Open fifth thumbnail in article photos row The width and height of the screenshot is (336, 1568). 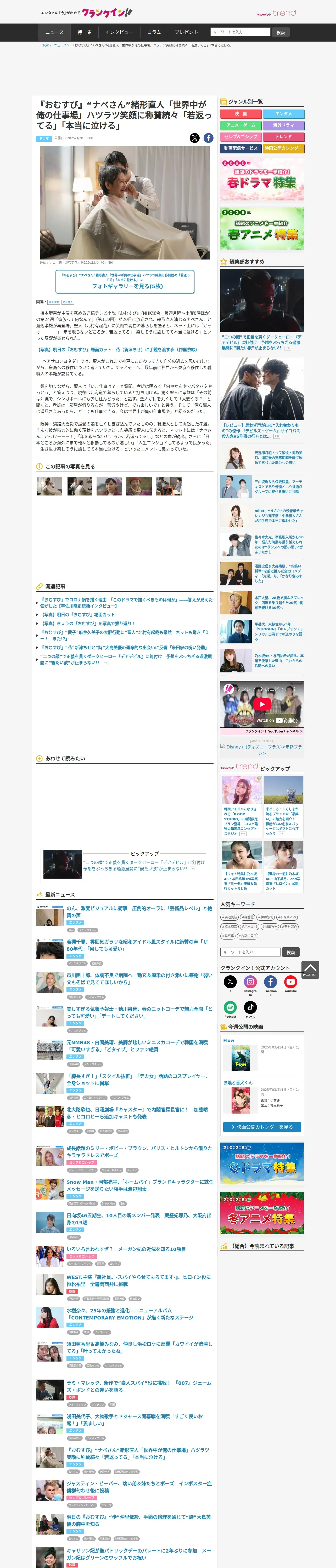169,486
